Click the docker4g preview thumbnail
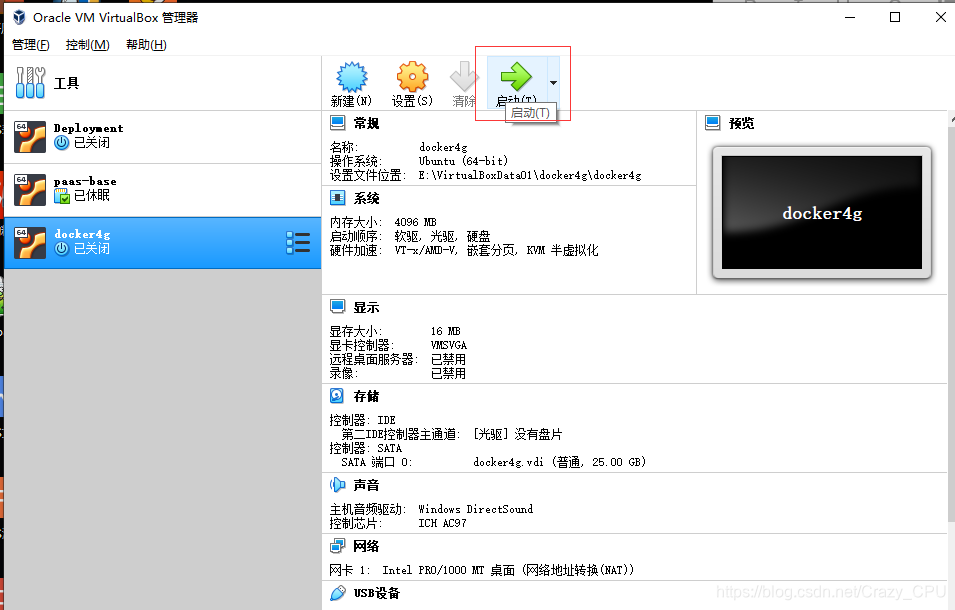 click(x=822, y=212)
